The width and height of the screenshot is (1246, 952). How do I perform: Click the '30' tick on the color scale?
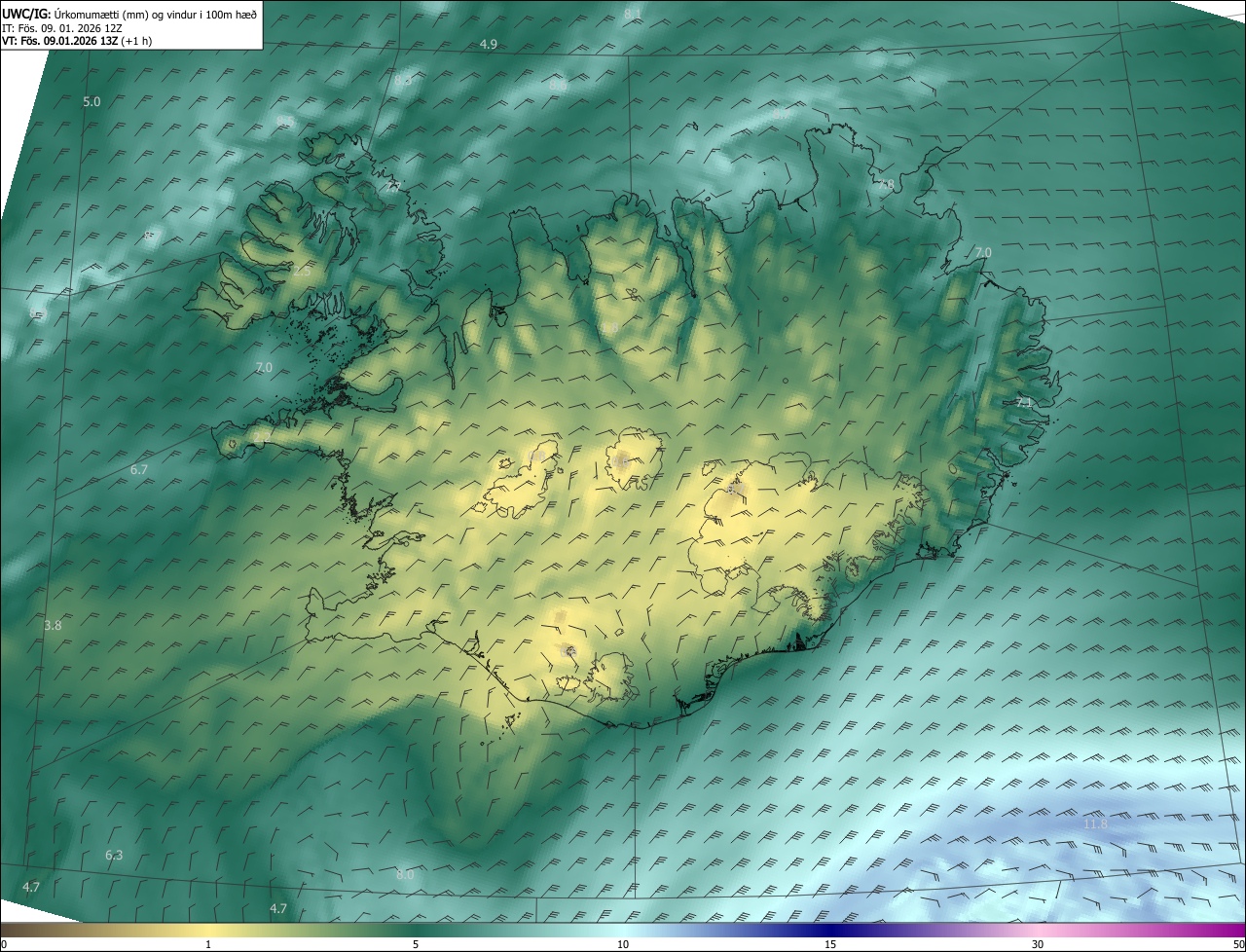coord(1038,944)
